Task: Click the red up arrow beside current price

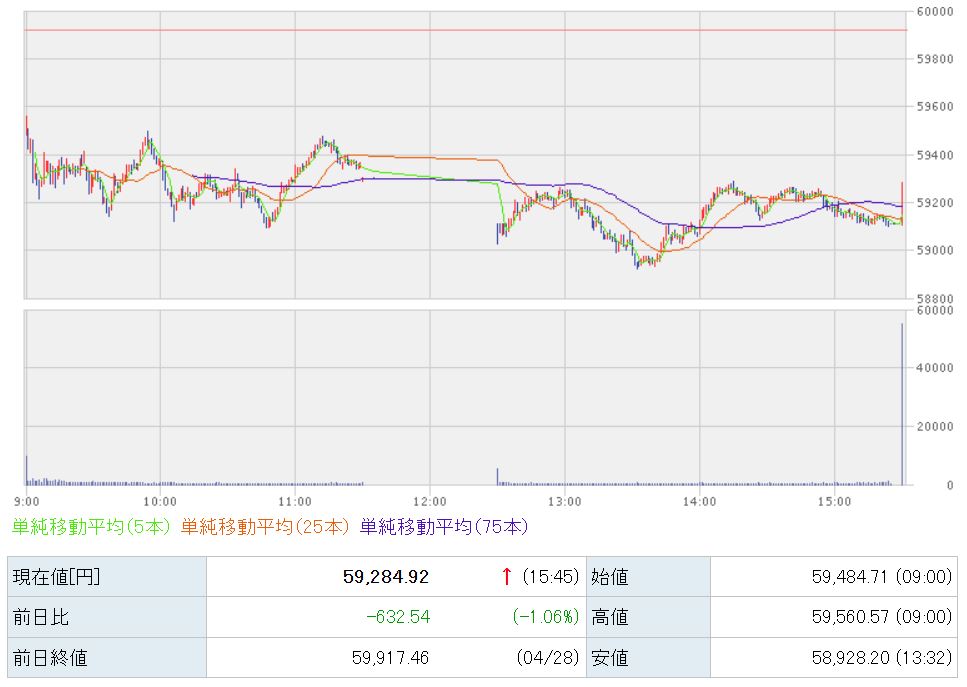Action: (x=507, y=576)
